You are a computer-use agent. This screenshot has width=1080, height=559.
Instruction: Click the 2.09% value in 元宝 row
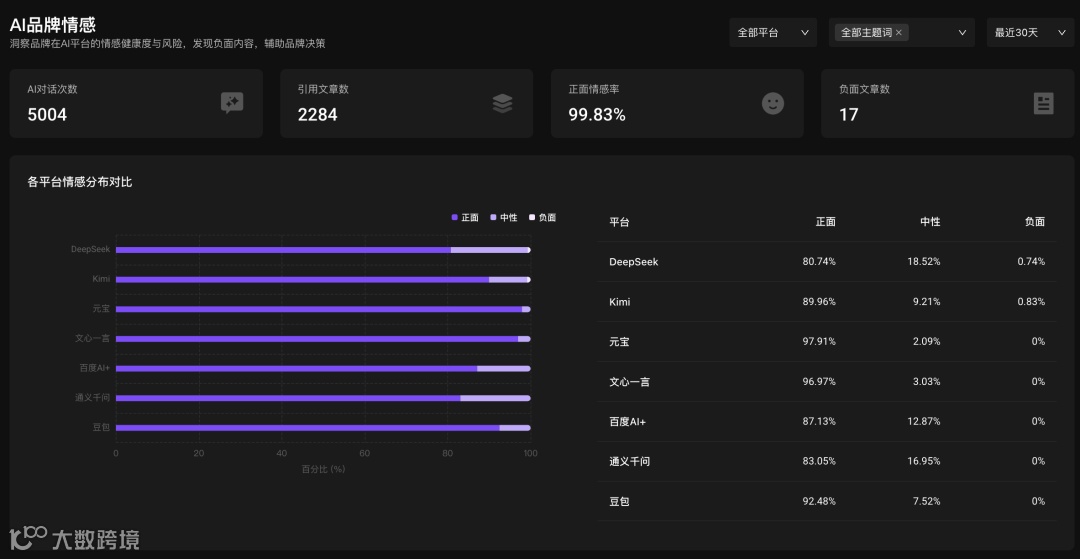click(926, 341)
